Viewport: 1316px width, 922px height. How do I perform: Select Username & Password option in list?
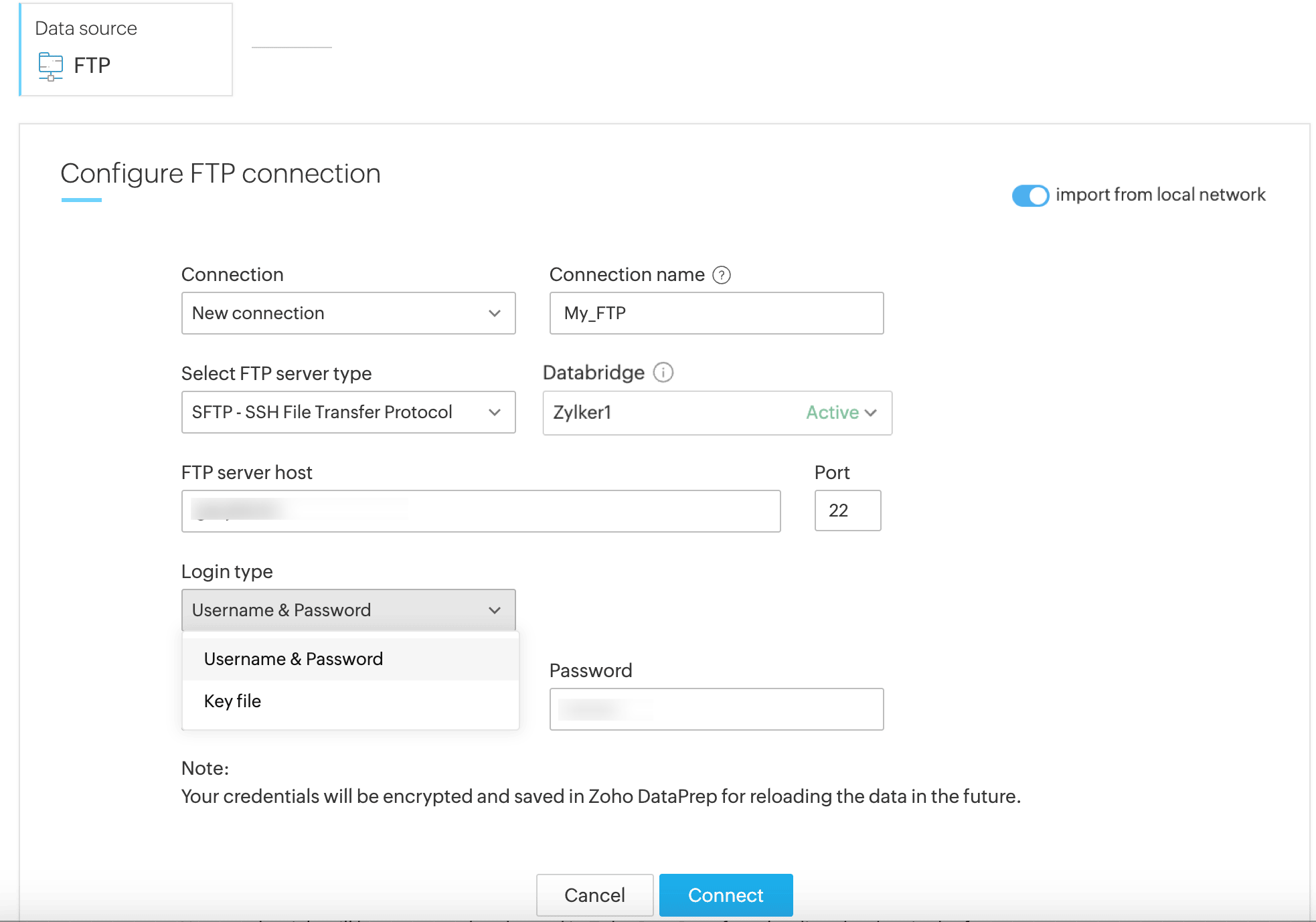pos(293,659)
